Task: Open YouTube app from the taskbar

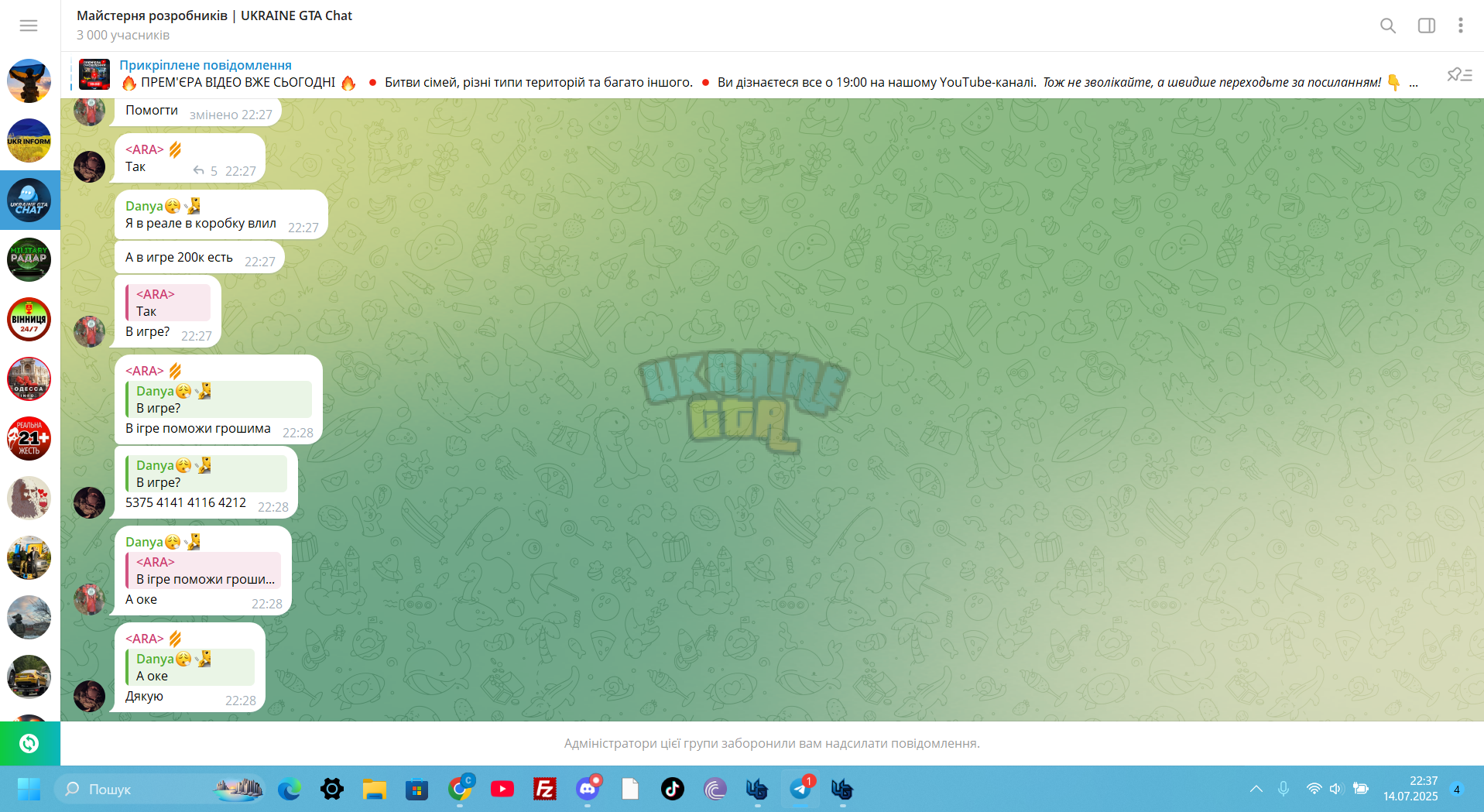Action: pos(502,789)
